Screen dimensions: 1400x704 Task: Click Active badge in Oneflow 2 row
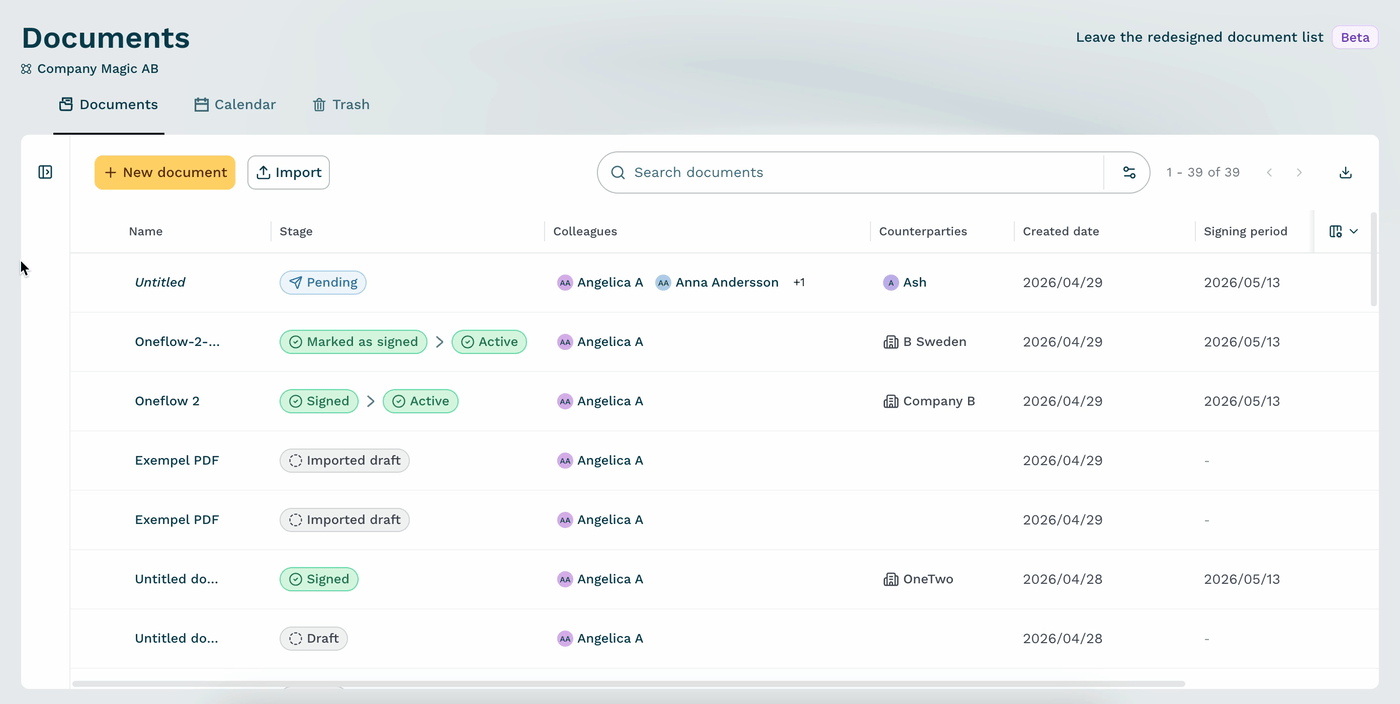pyautogui.click(x=420, y=401)
